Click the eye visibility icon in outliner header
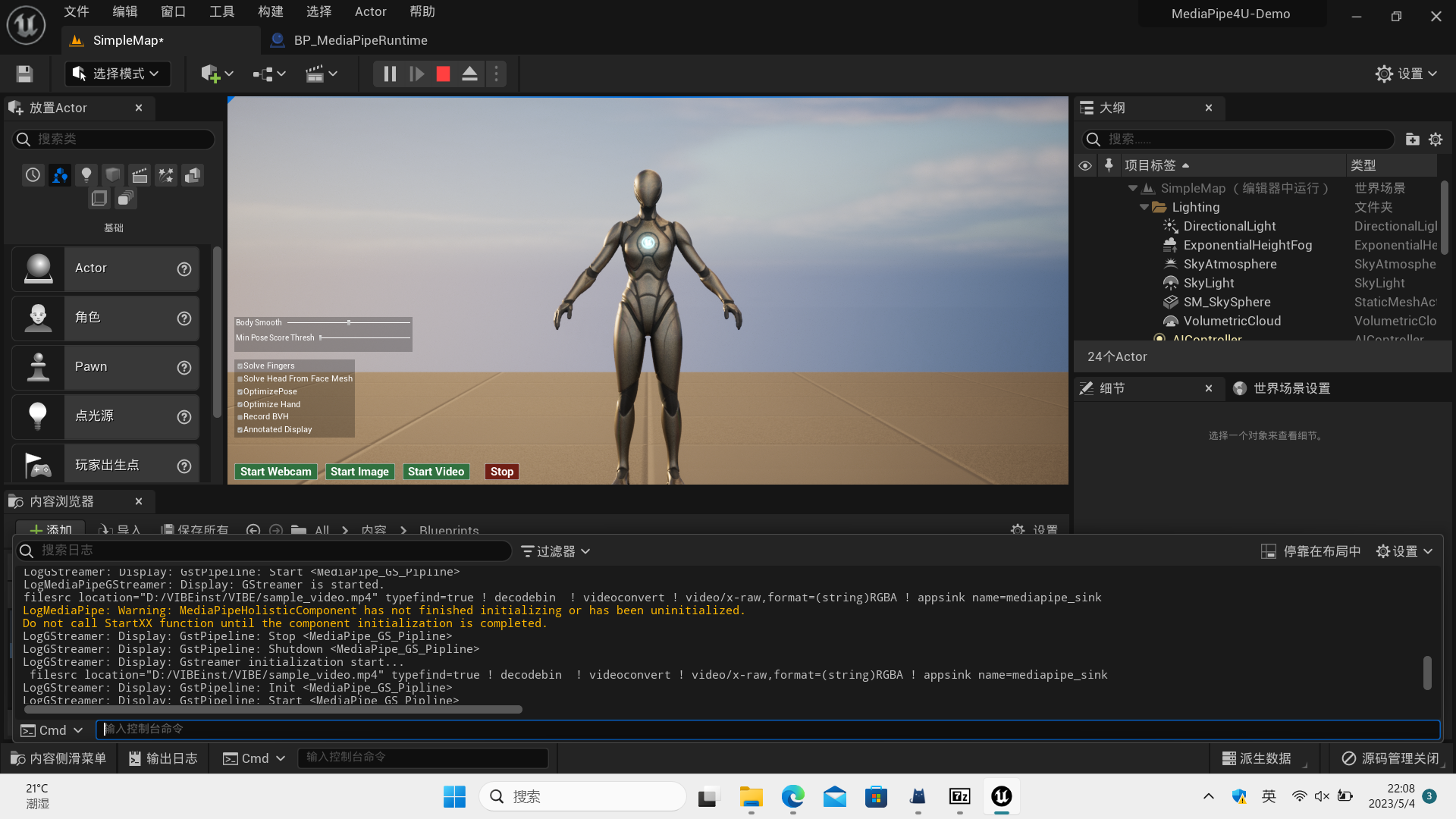This screenshot has width=1456, height=819. click(1085, 165)
